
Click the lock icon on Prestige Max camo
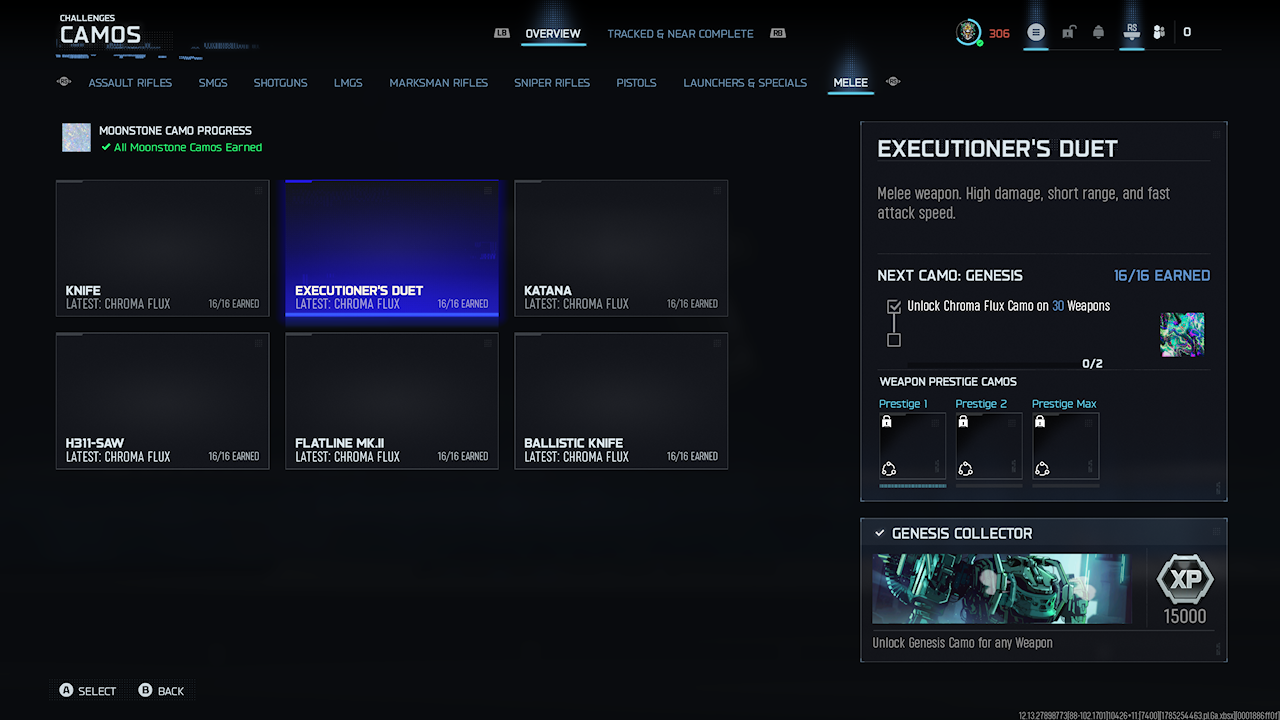(x=1039, y=423)
